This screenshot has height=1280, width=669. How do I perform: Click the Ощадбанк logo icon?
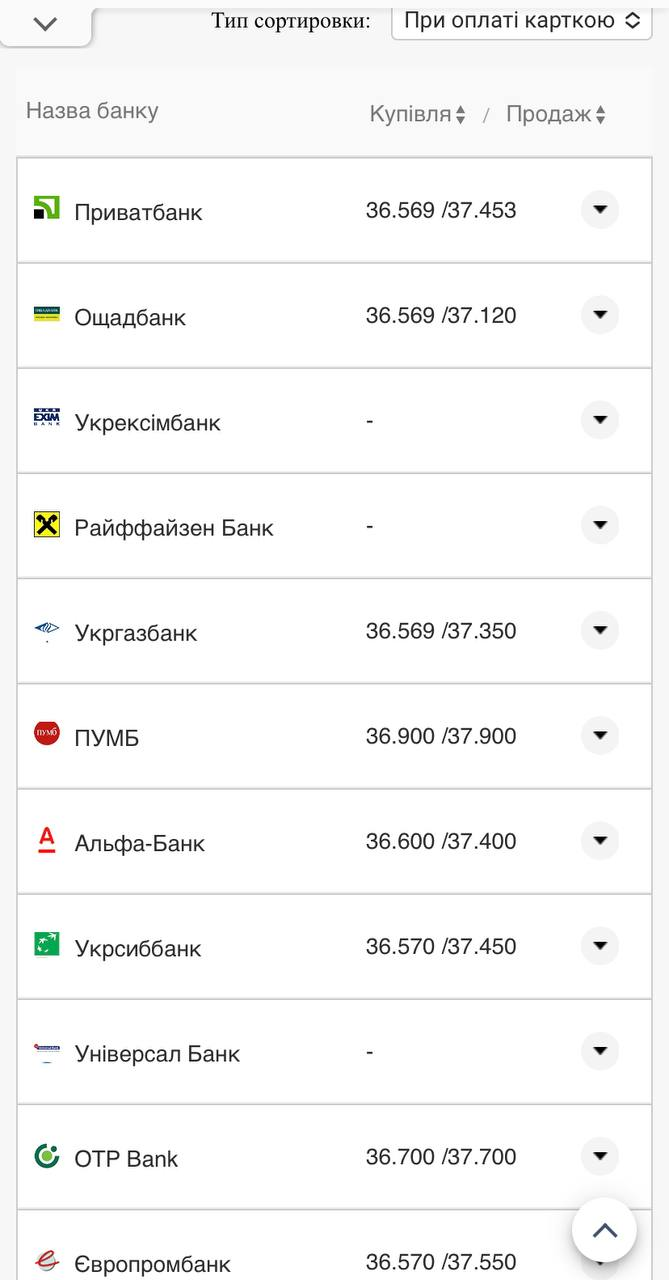(x=47, y=315)
